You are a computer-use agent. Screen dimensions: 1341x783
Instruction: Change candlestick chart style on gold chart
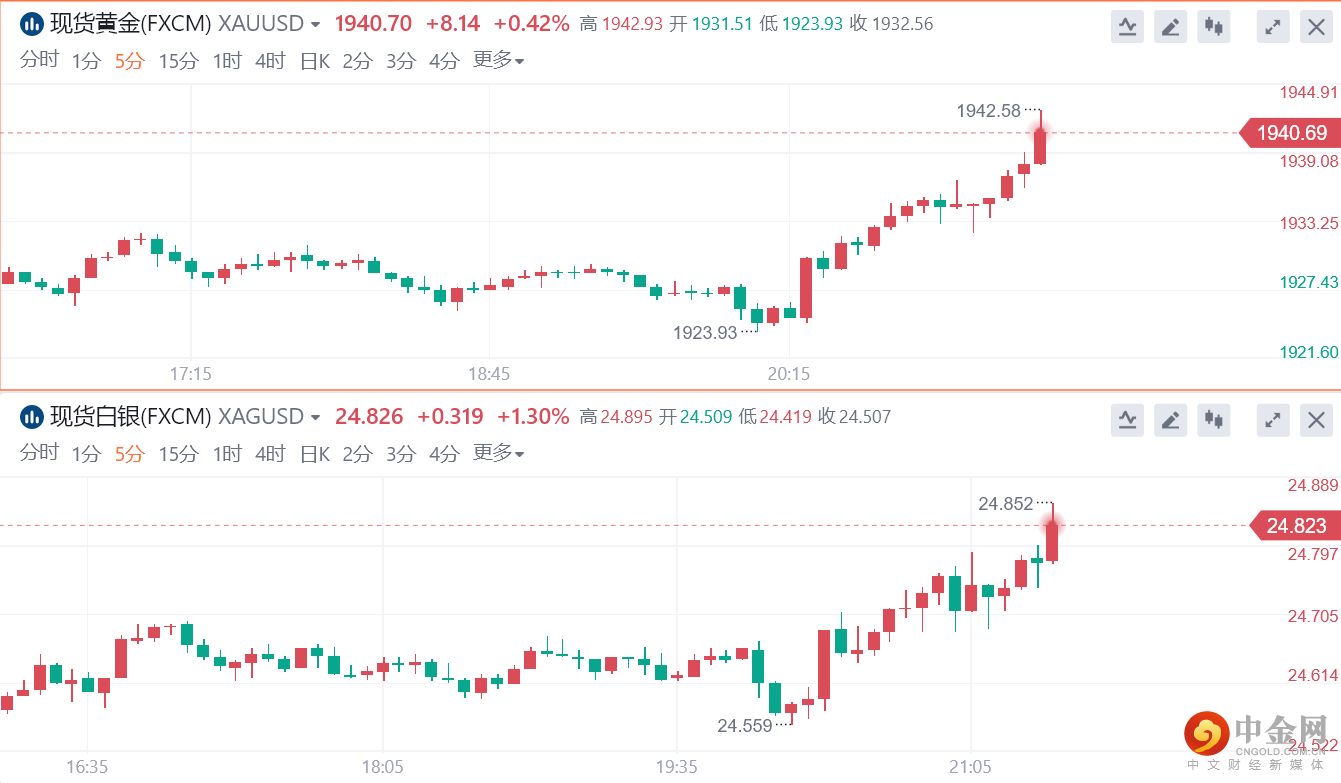coord(1214,27)
